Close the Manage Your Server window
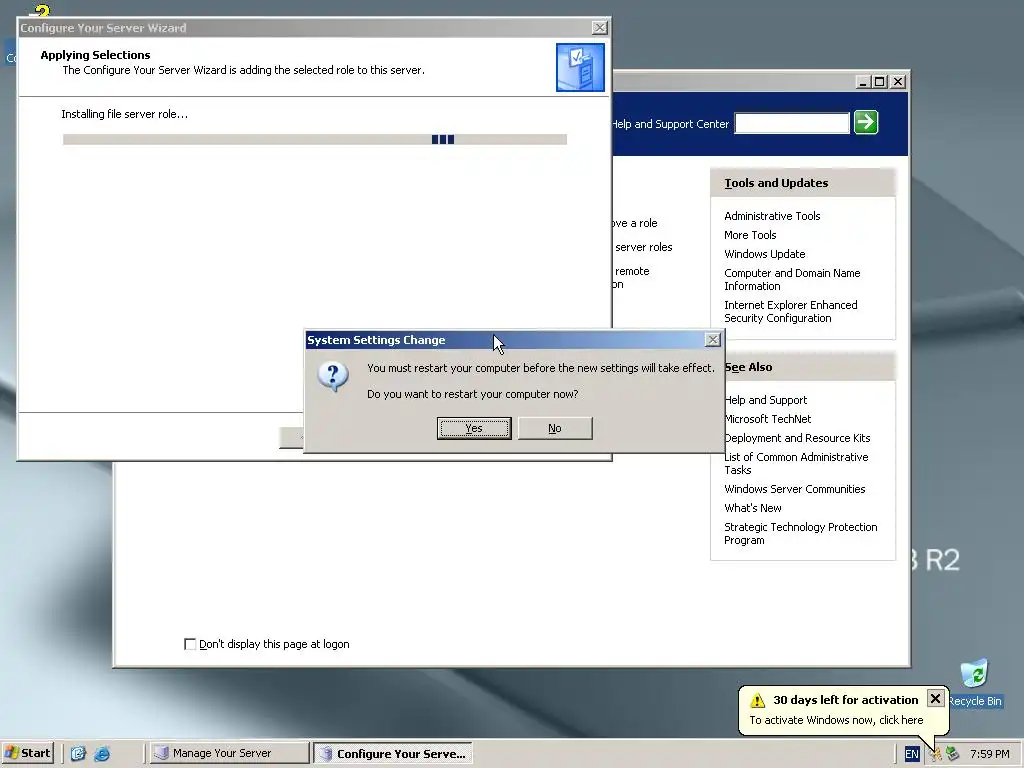Viewport: 1024px width, 768px height. coord(898,82)
